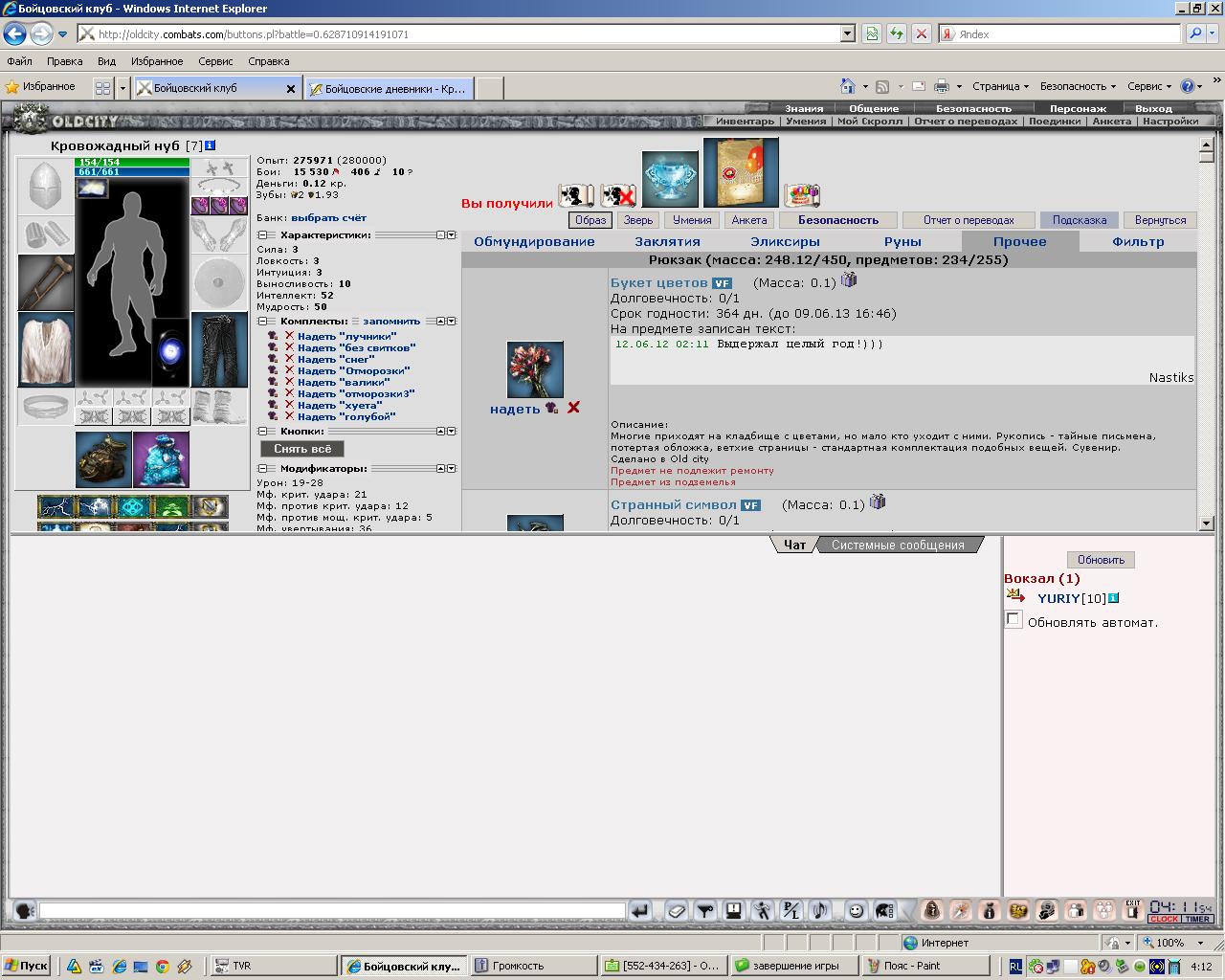Click the send message arrow icon
This screenshot has width=1225, height=980.
pos(639,911)
